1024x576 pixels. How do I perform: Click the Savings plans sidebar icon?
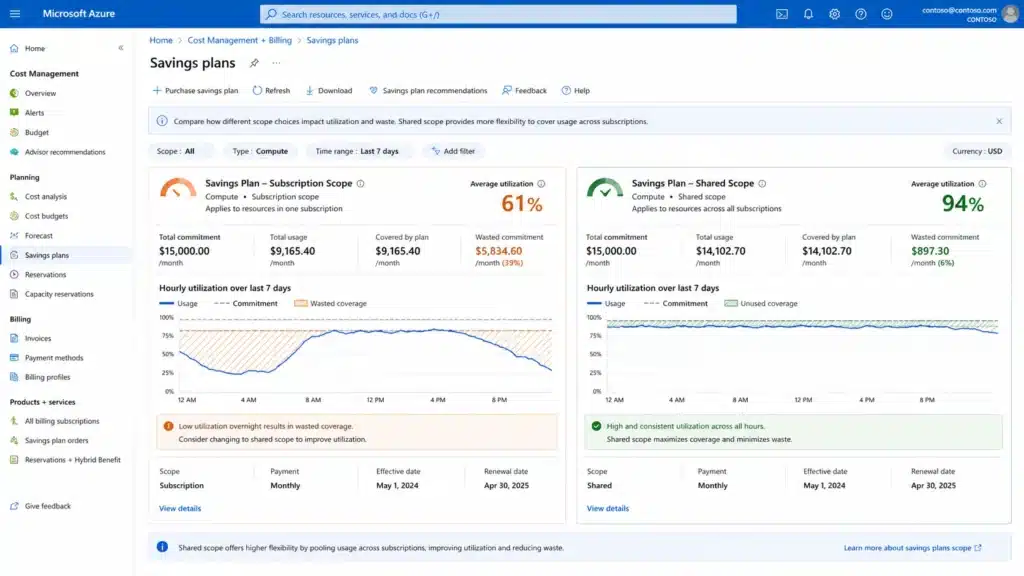coord(14,255)
